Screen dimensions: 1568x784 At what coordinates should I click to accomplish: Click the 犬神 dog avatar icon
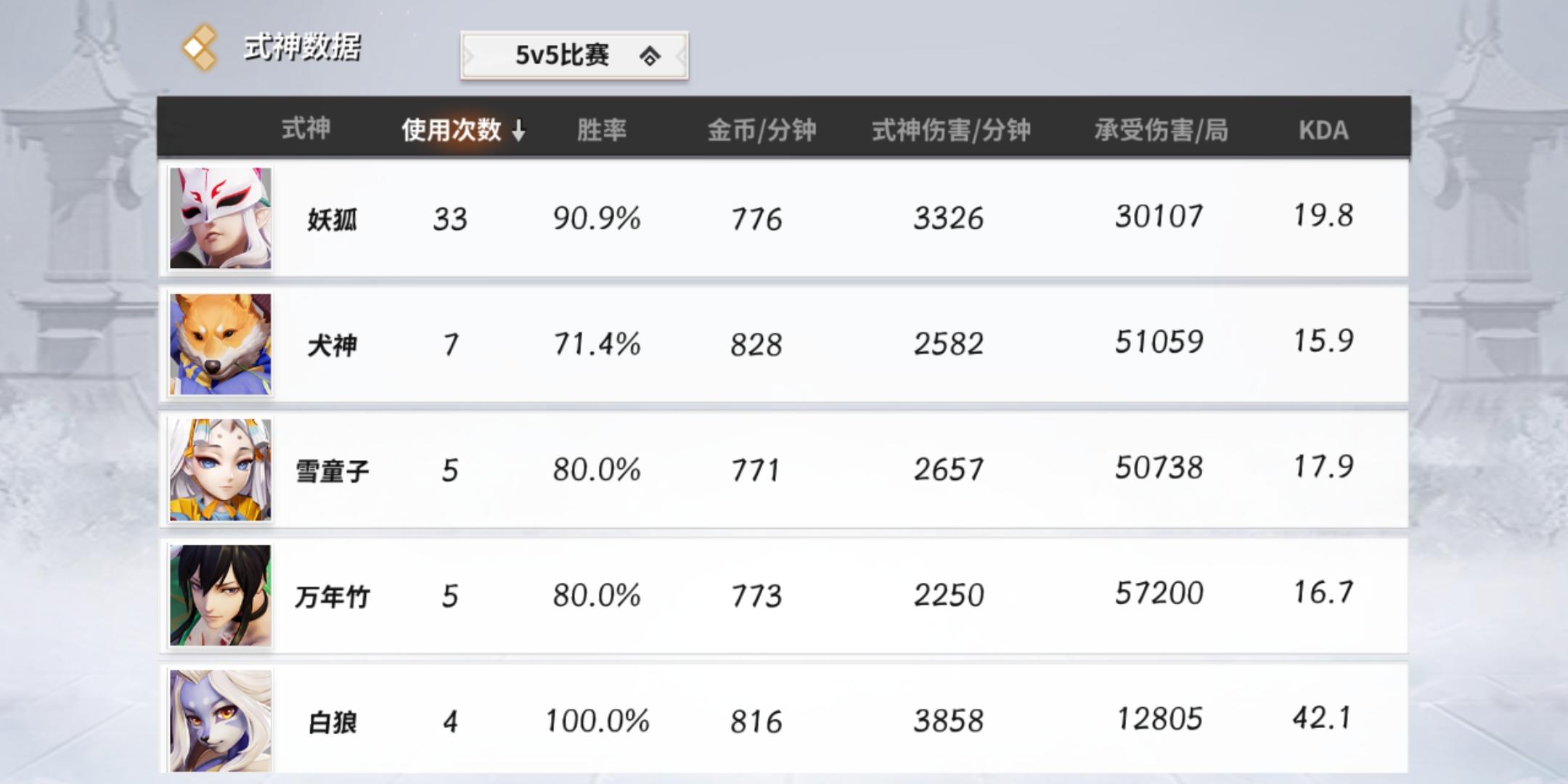221,344
